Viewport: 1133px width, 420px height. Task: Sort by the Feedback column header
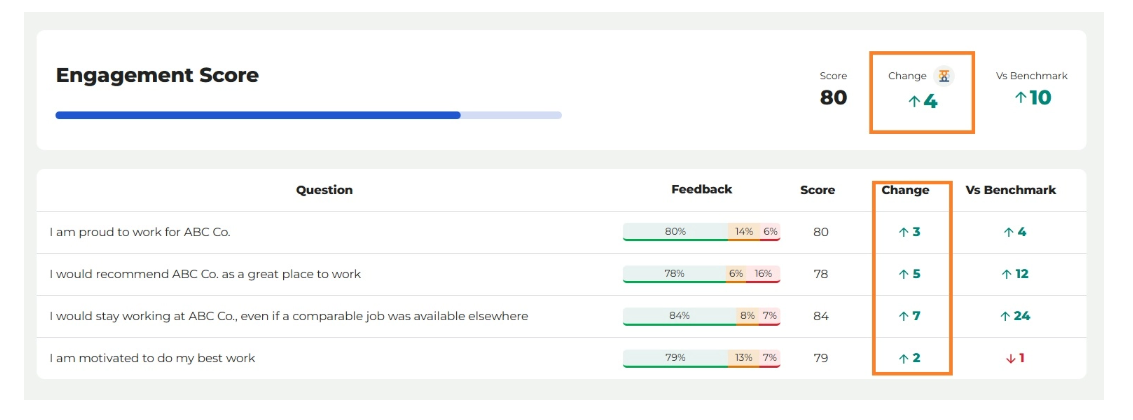click(x=702, y=189)
